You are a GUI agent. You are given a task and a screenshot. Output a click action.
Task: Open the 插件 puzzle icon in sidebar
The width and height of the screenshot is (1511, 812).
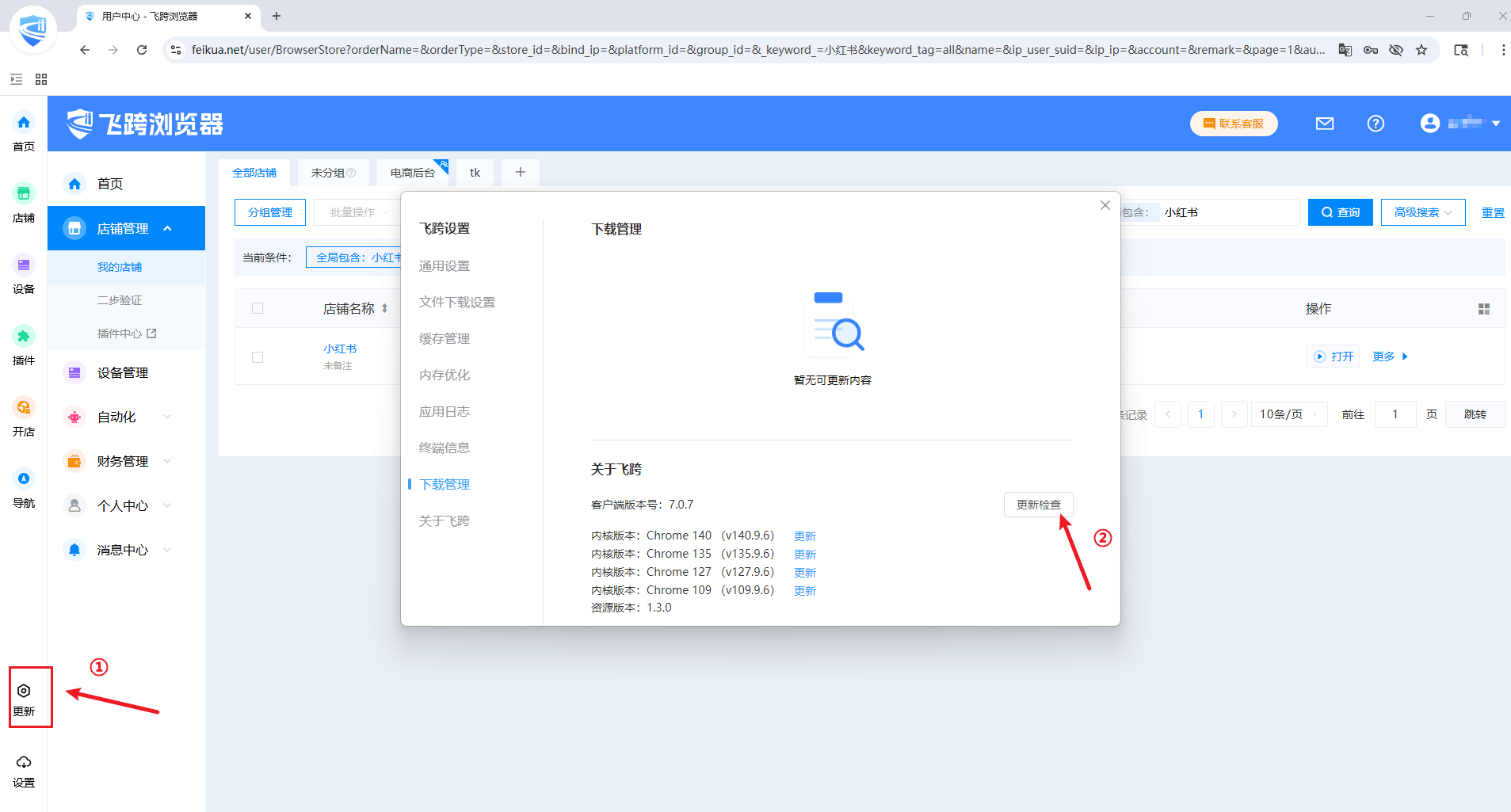click(24, 337)
